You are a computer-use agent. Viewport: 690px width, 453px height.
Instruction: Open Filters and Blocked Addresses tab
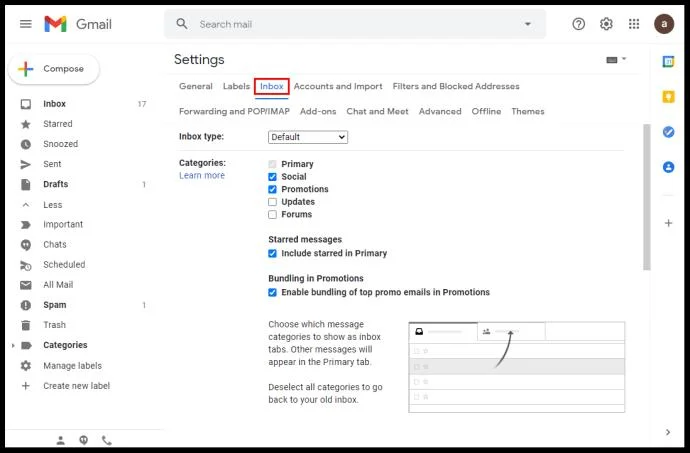click(x=456, y=86)
